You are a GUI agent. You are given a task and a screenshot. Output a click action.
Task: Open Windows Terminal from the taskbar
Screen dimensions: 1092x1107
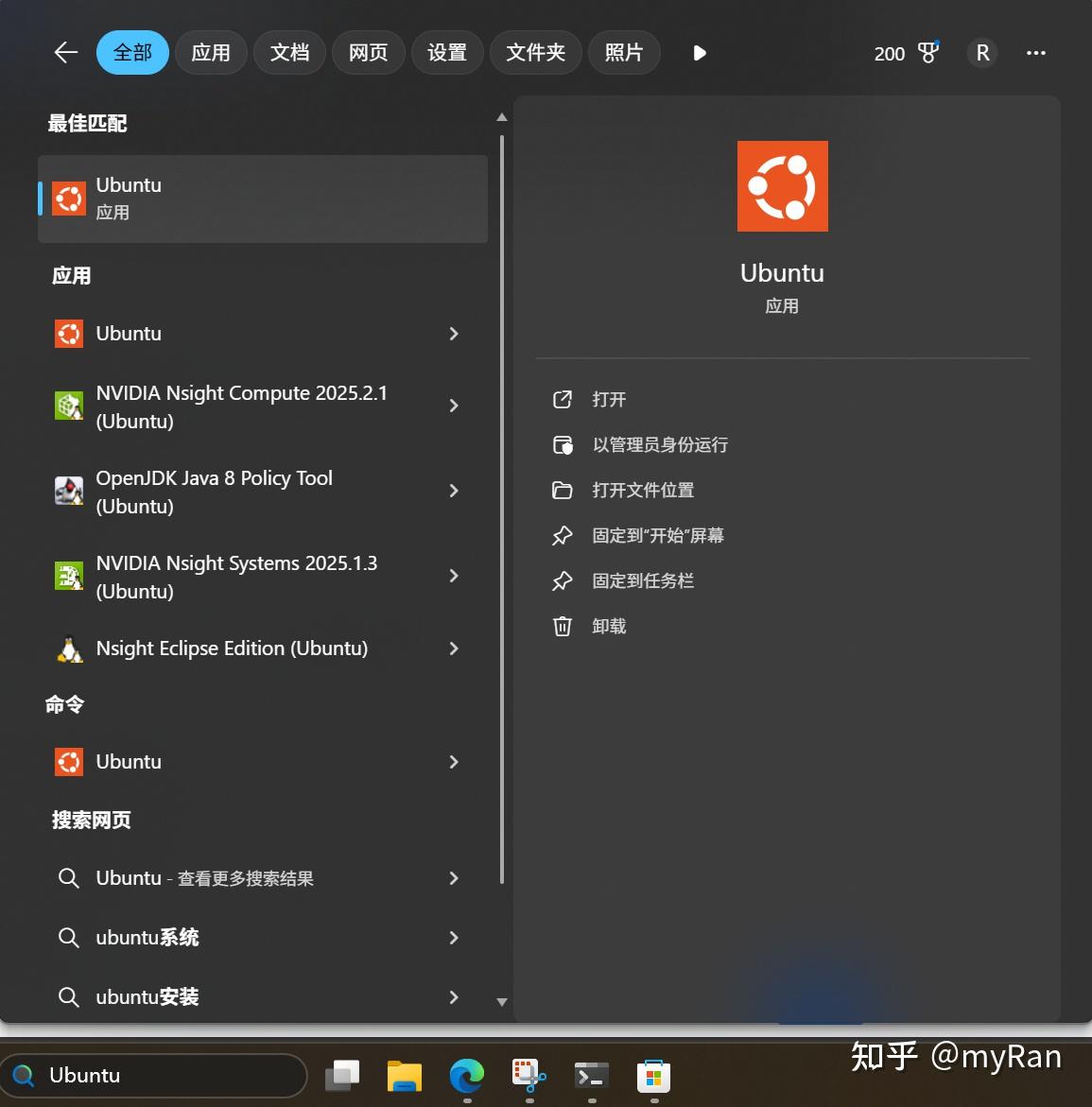click(591, 1075)
